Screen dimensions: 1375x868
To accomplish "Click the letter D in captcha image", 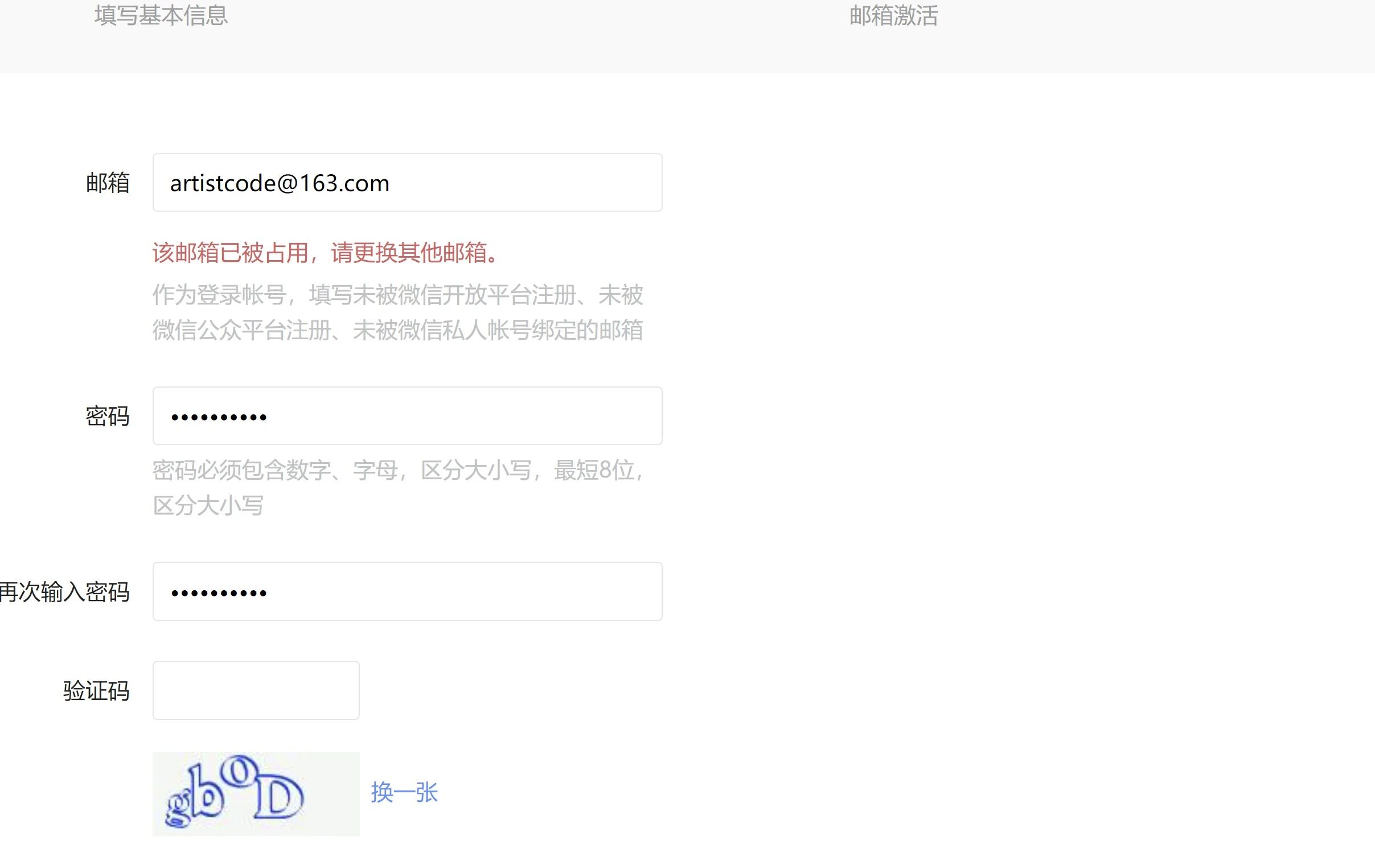I will [280, 796].
